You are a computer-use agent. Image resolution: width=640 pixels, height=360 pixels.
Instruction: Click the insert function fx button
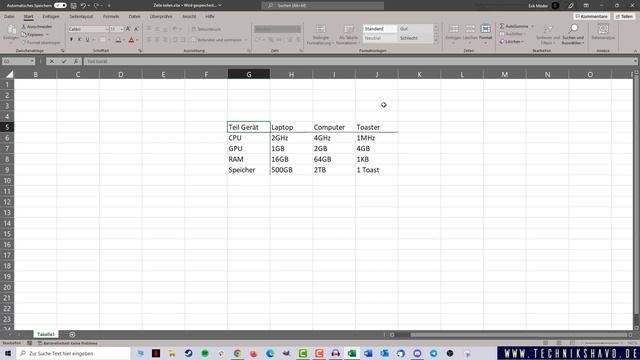tap(76, 61)
